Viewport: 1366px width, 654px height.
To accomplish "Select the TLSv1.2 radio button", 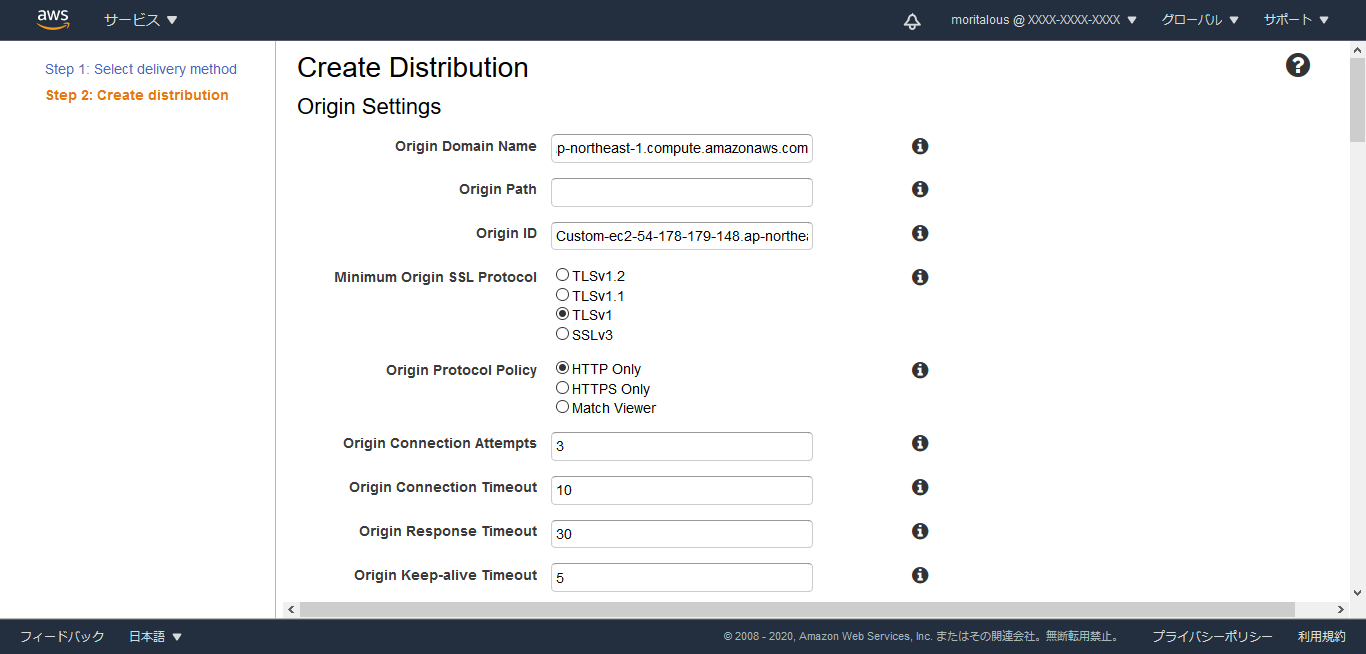I will 563,275.
